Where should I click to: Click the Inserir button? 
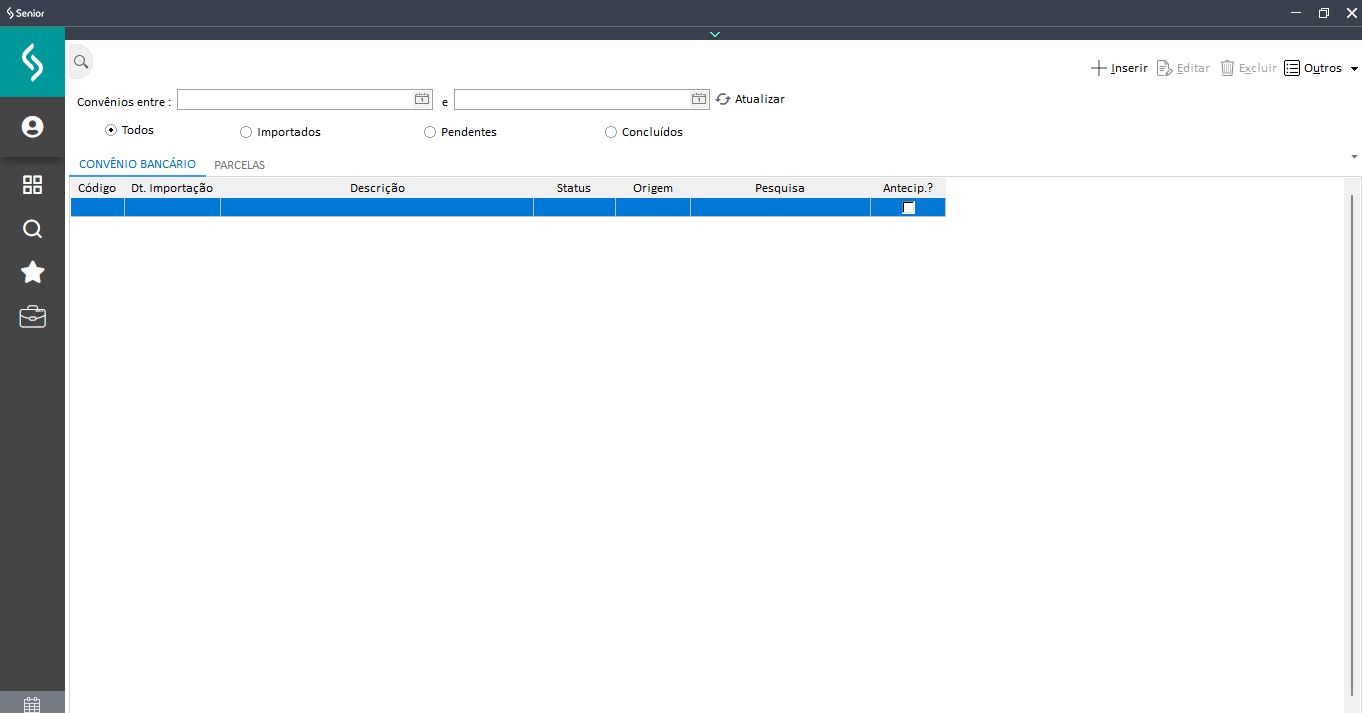coord(1119,68)
